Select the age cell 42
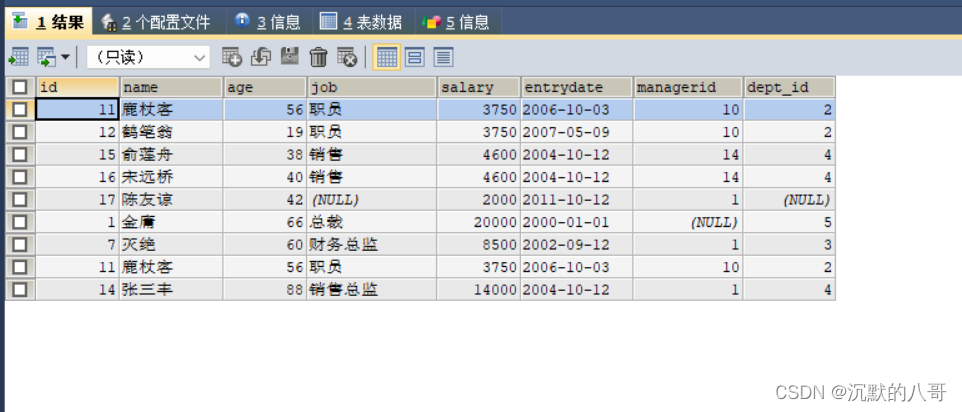Image resolution: width=962 pixels, height=412 pixels. point(265,199)
